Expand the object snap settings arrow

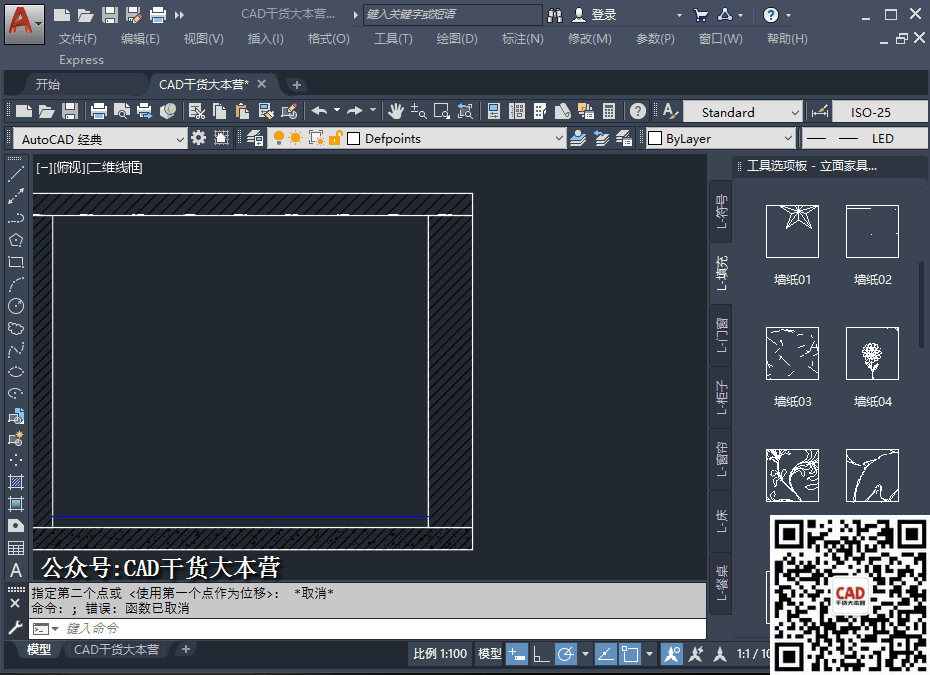coord(649,654)
